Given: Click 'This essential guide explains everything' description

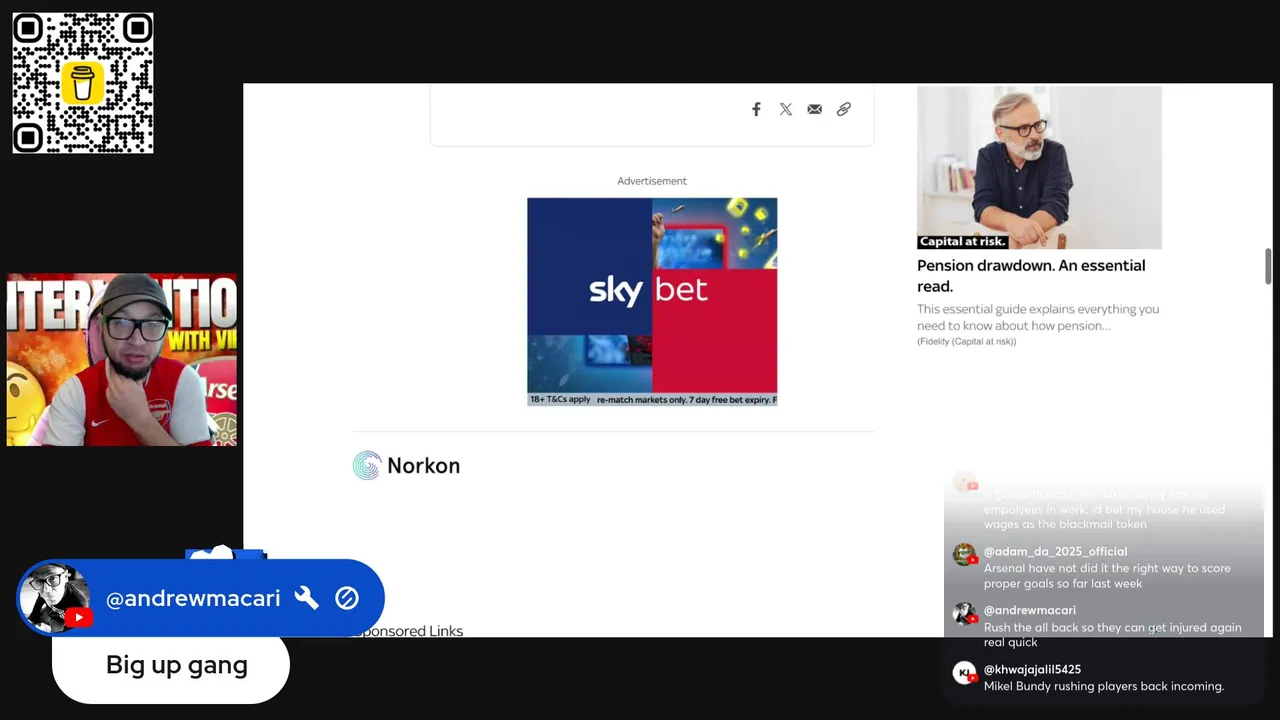Looking at the screenshot, I should pyautogui.click(x=1038, y=317).
